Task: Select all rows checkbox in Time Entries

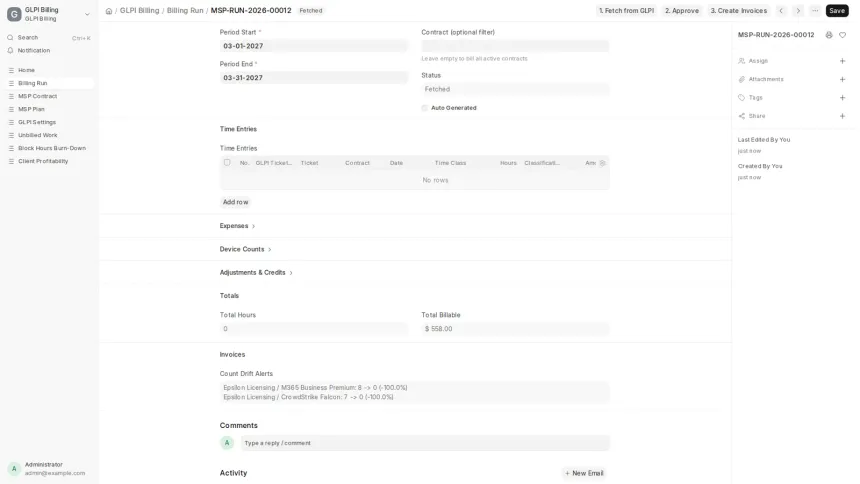Action: (227, 162)
